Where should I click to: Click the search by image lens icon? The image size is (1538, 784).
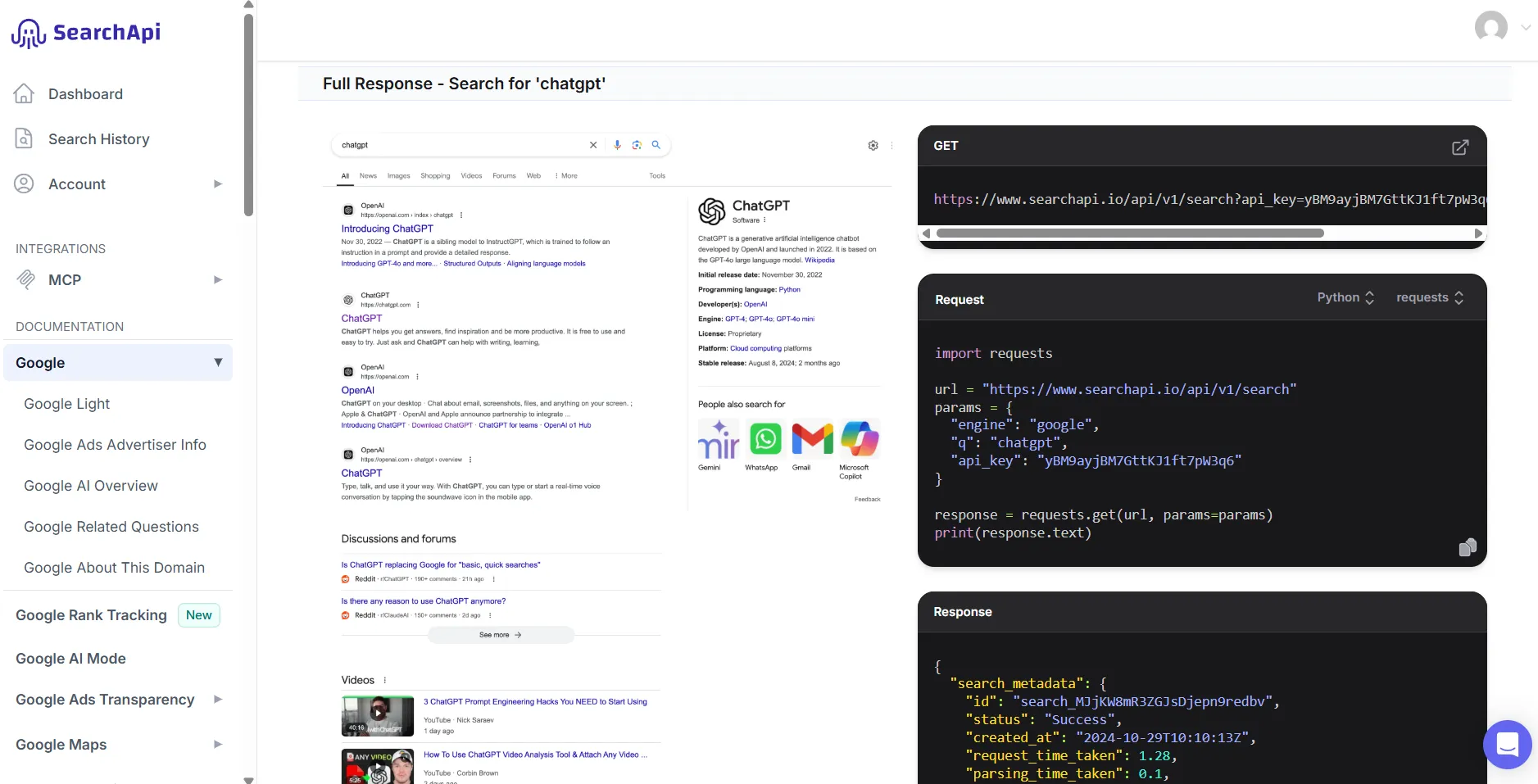pyautogui.click(x=637, y=145)
